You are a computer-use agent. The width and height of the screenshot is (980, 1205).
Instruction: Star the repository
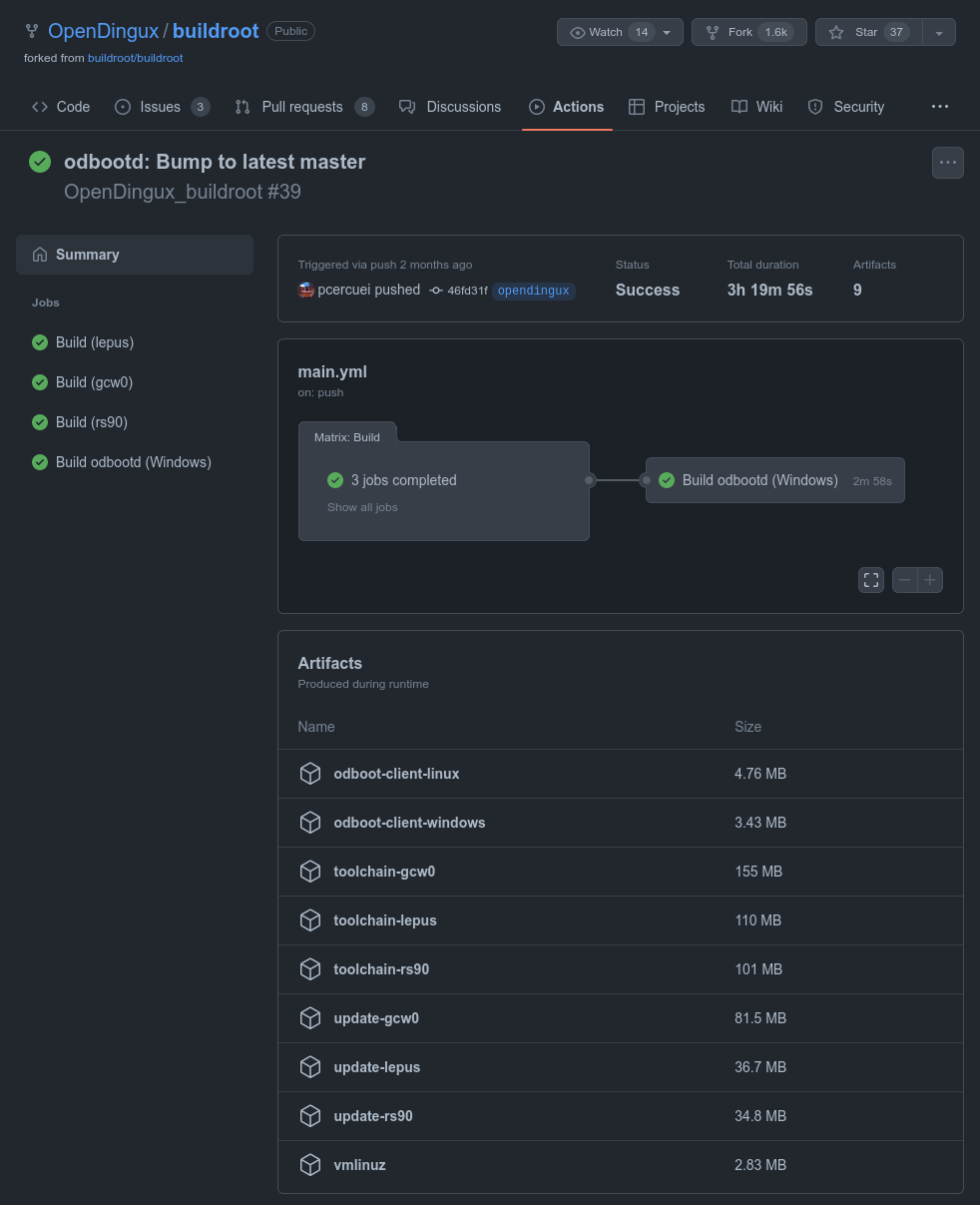tap(868, 32)
